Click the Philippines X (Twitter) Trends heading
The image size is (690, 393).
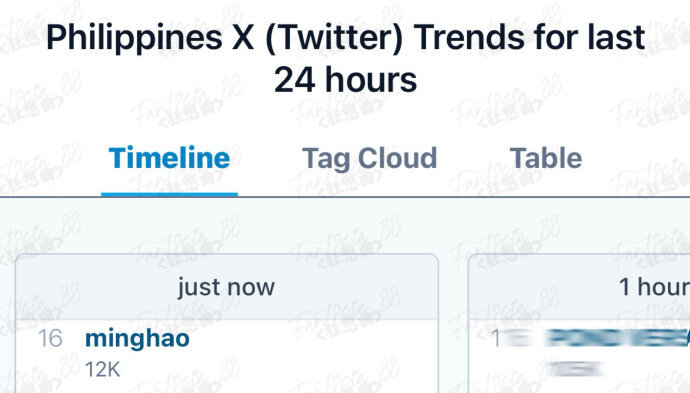[345, 58]
